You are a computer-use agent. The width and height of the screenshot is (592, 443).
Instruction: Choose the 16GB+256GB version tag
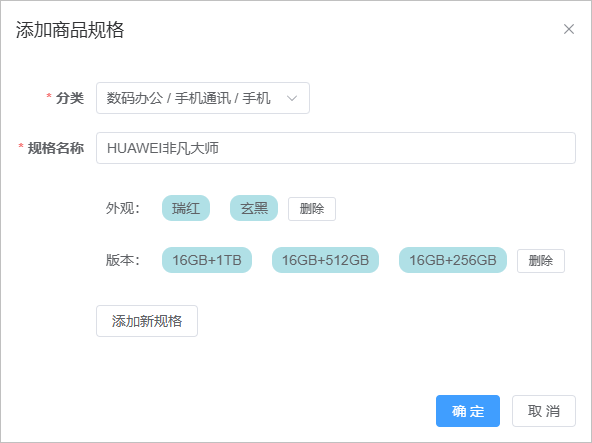pyautogui.click(x=453, y=260)
